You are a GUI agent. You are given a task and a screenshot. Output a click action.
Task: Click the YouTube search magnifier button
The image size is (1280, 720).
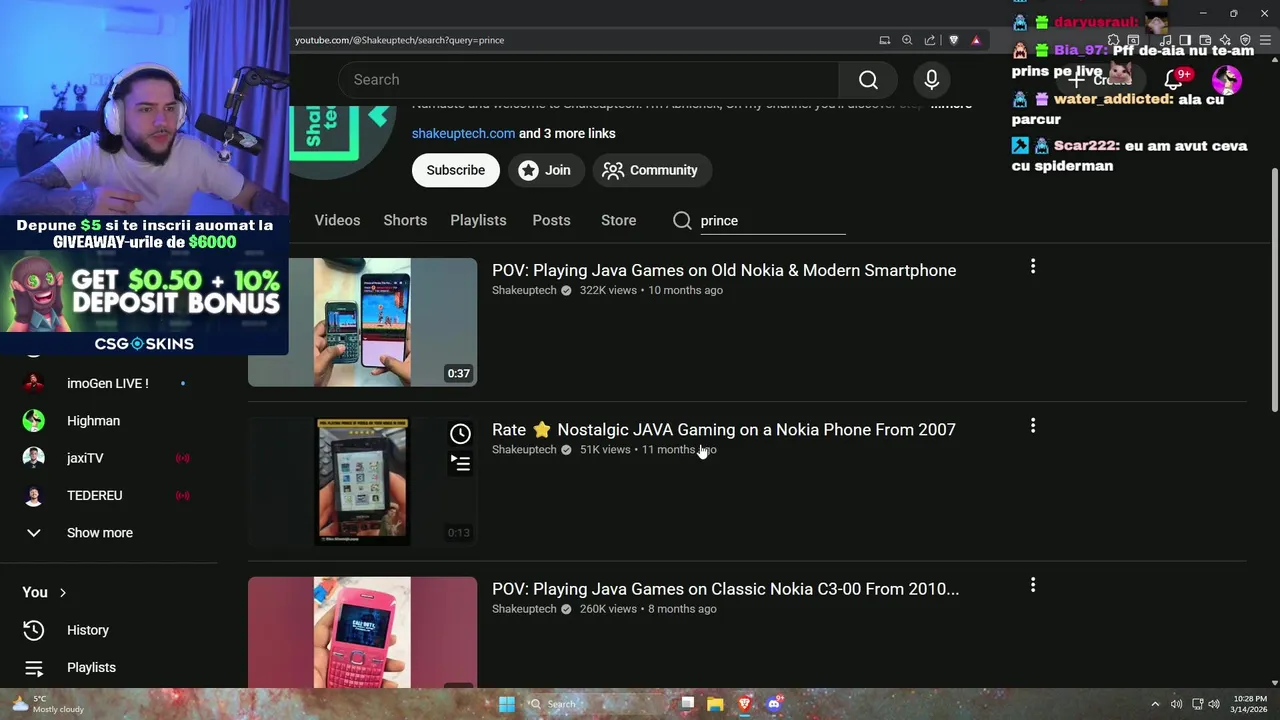coord(868,80)
